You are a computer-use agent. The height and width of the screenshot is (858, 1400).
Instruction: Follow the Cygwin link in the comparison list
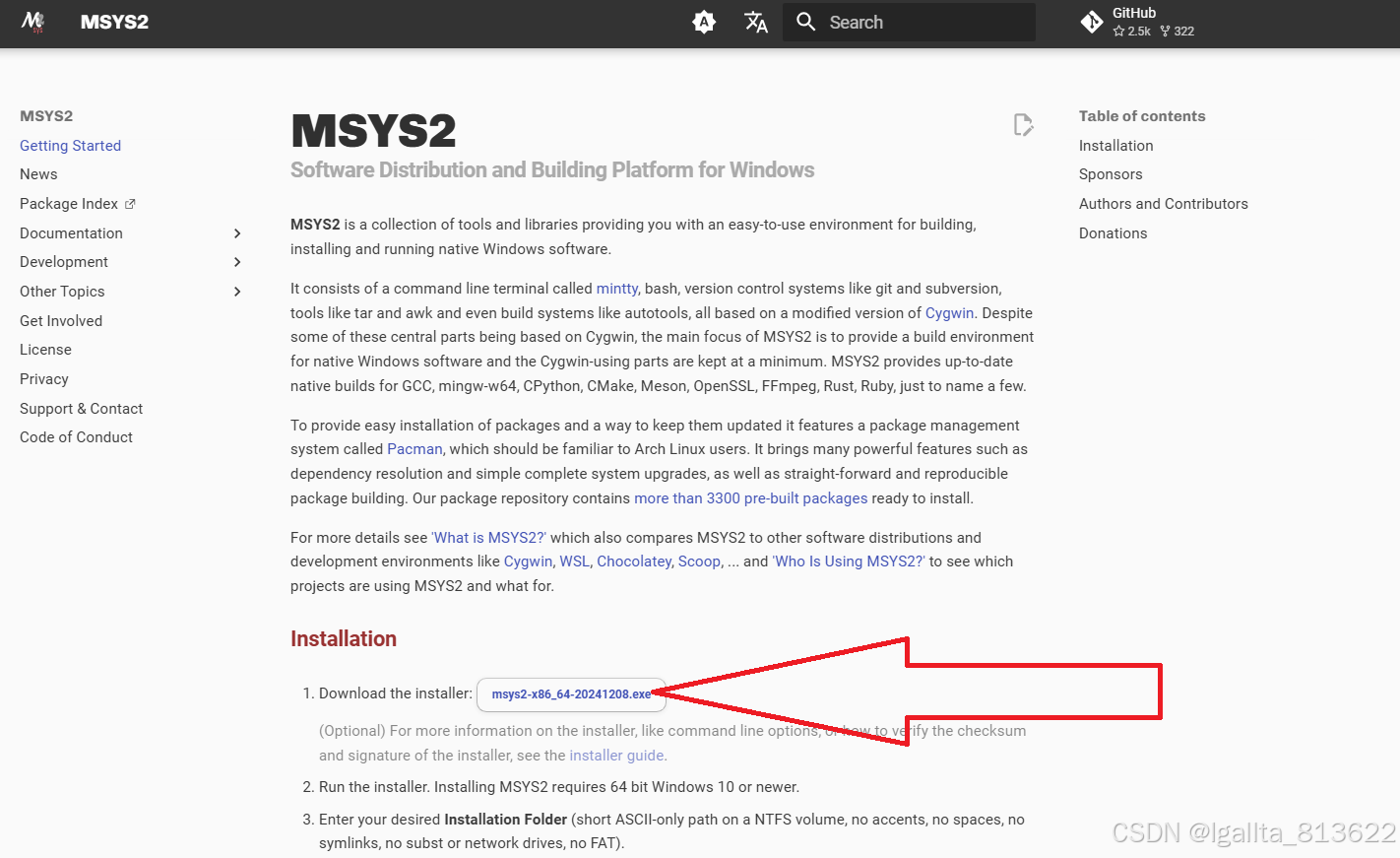[x=528, y=561]
